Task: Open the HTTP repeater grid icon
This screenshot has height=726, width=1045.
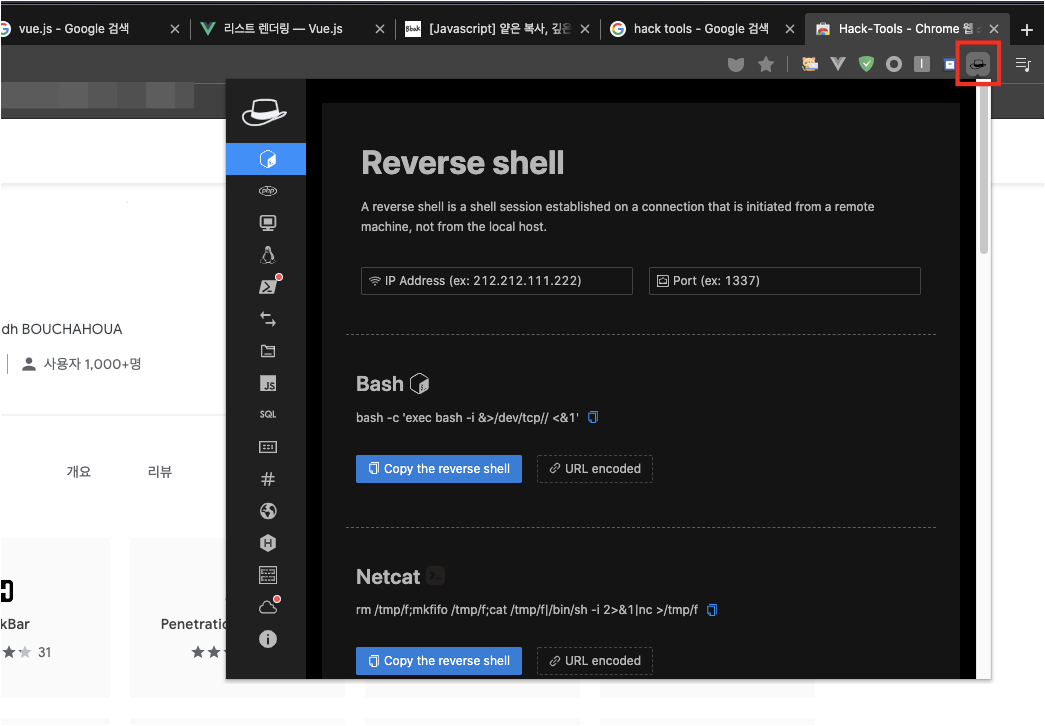Action: [x=267, y=575]
